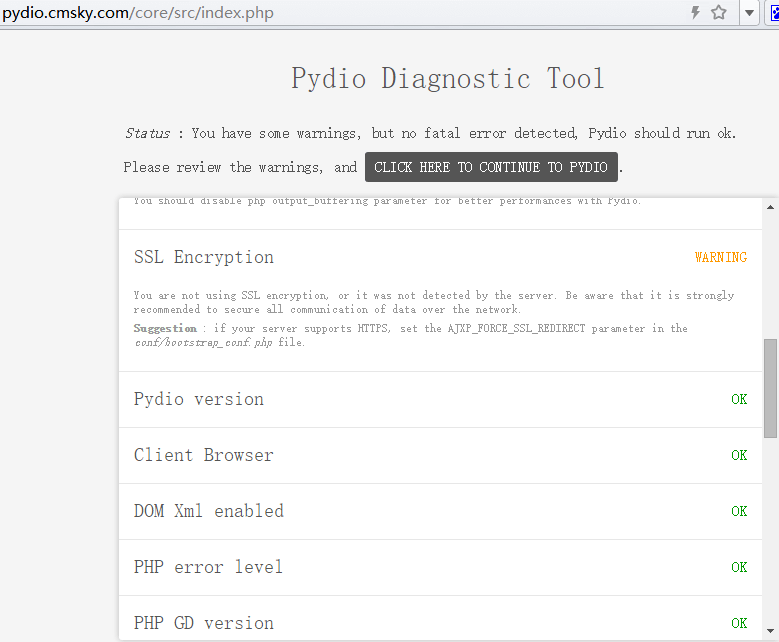Click the lightning bolt icon in address bar
This screenshot has height=642, width=779.
click(696, 12)
